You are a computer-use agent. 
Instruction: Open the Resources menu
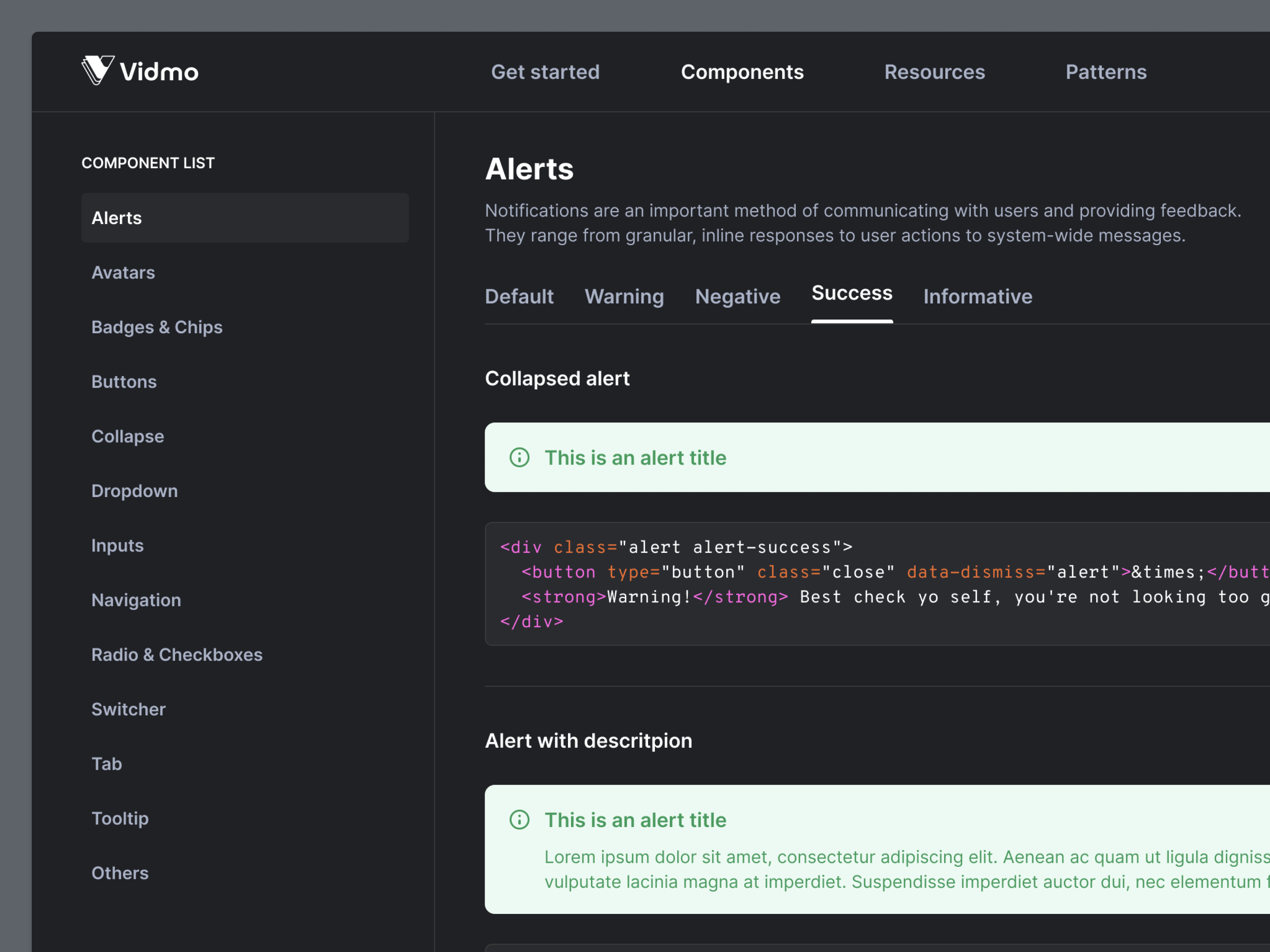pos(934,72)
